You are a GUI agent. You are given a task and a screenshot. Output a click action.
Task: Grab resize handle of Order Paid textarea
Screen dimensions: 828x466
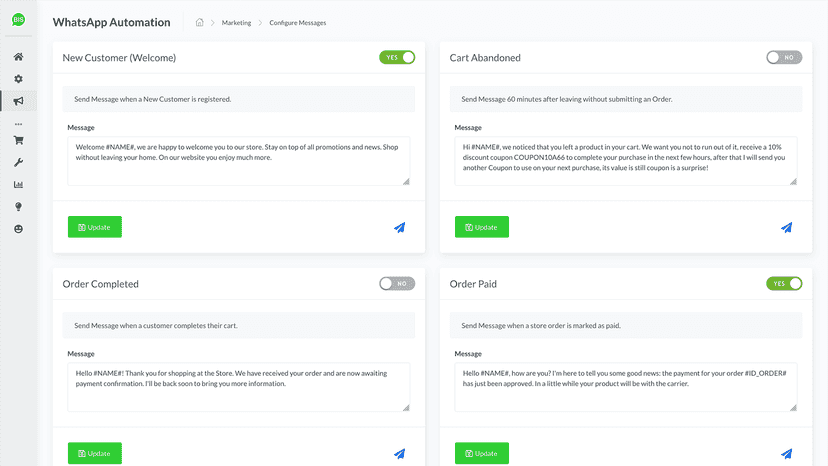pyautogui.click(x=793, y=407)
